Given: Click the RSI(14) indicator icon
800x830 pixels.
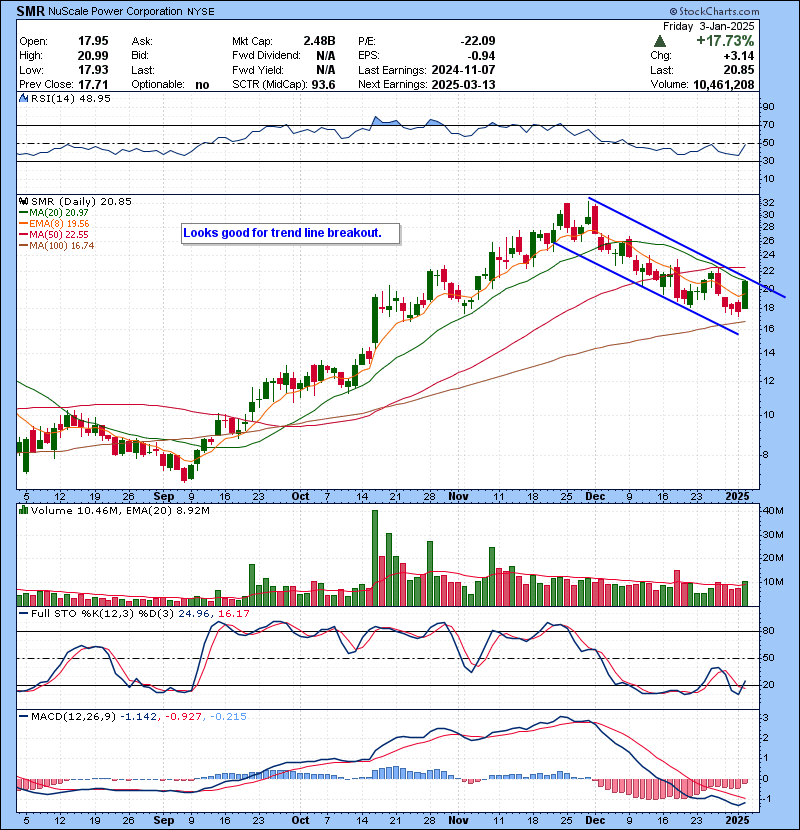Looking at the screenshot, I should tap(23, 98).
